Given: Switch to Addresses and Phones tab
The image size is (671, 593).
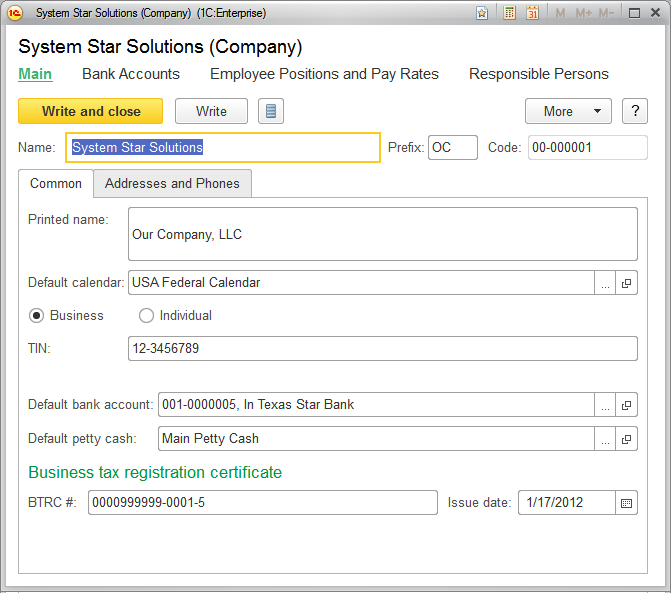Looking at the screenshot, I should pos(172,184).
